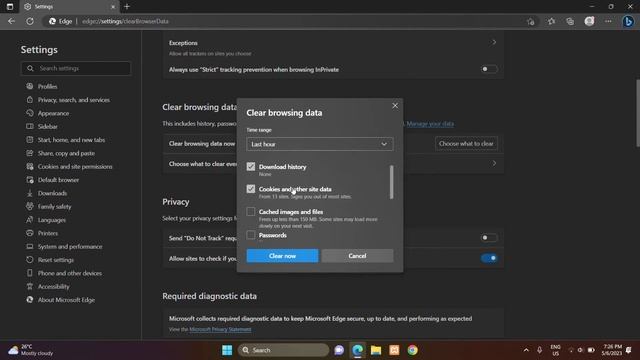Click the dialog's data list scrollbar
This screenshot has height=360, width=640.
[x=391, y=182]
